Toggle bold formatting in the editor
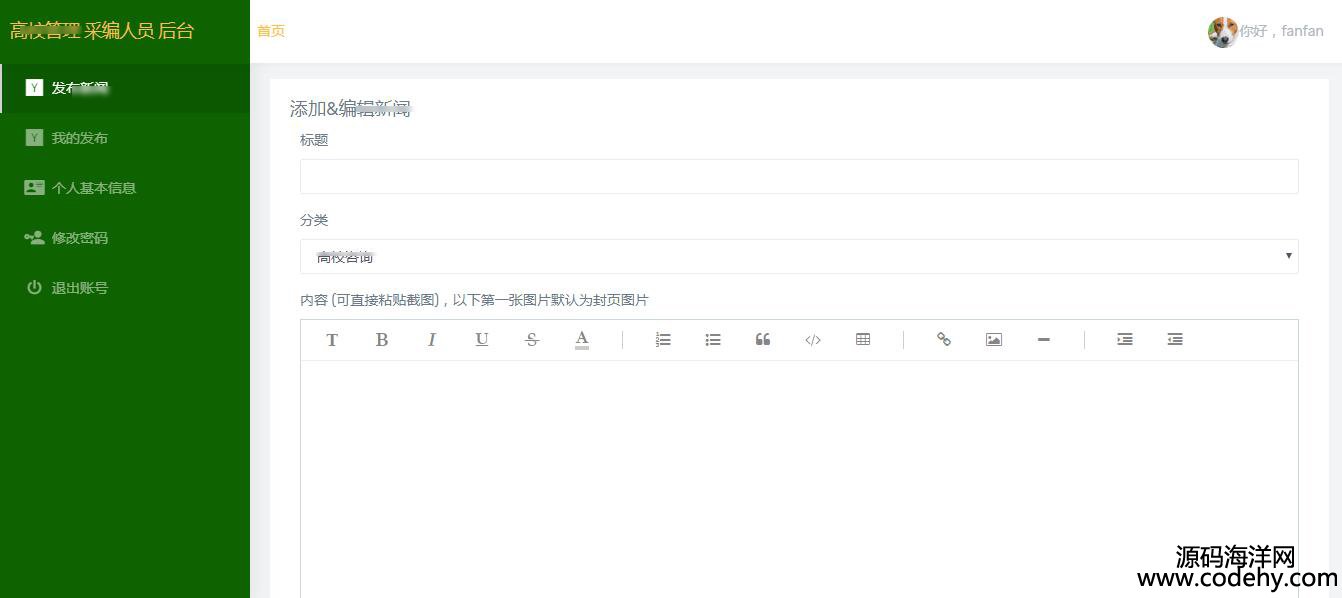 (x=382, y=340)
